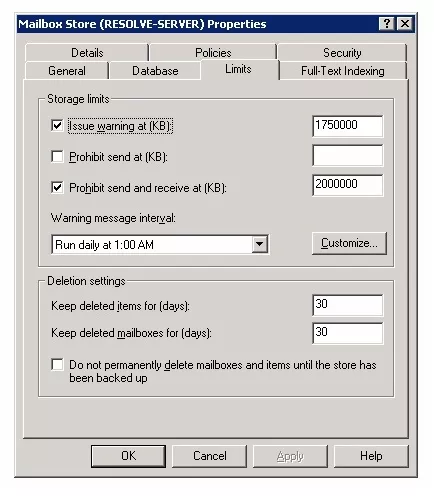The height and width of the screenshot is (496, 434).
Task: Open the Policies tab
Action: [x=213, y=53]
